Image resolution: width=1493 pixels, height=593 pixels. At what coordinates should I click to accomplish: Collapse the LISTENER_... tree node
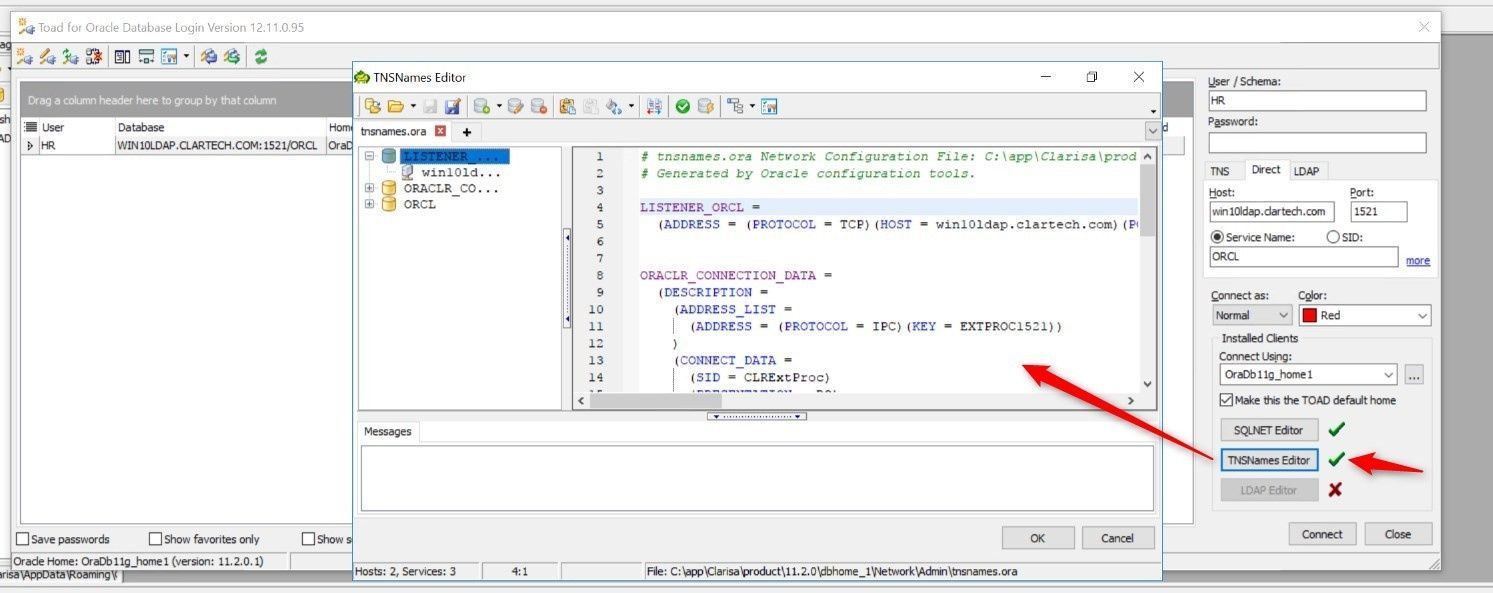coord(370,156)
